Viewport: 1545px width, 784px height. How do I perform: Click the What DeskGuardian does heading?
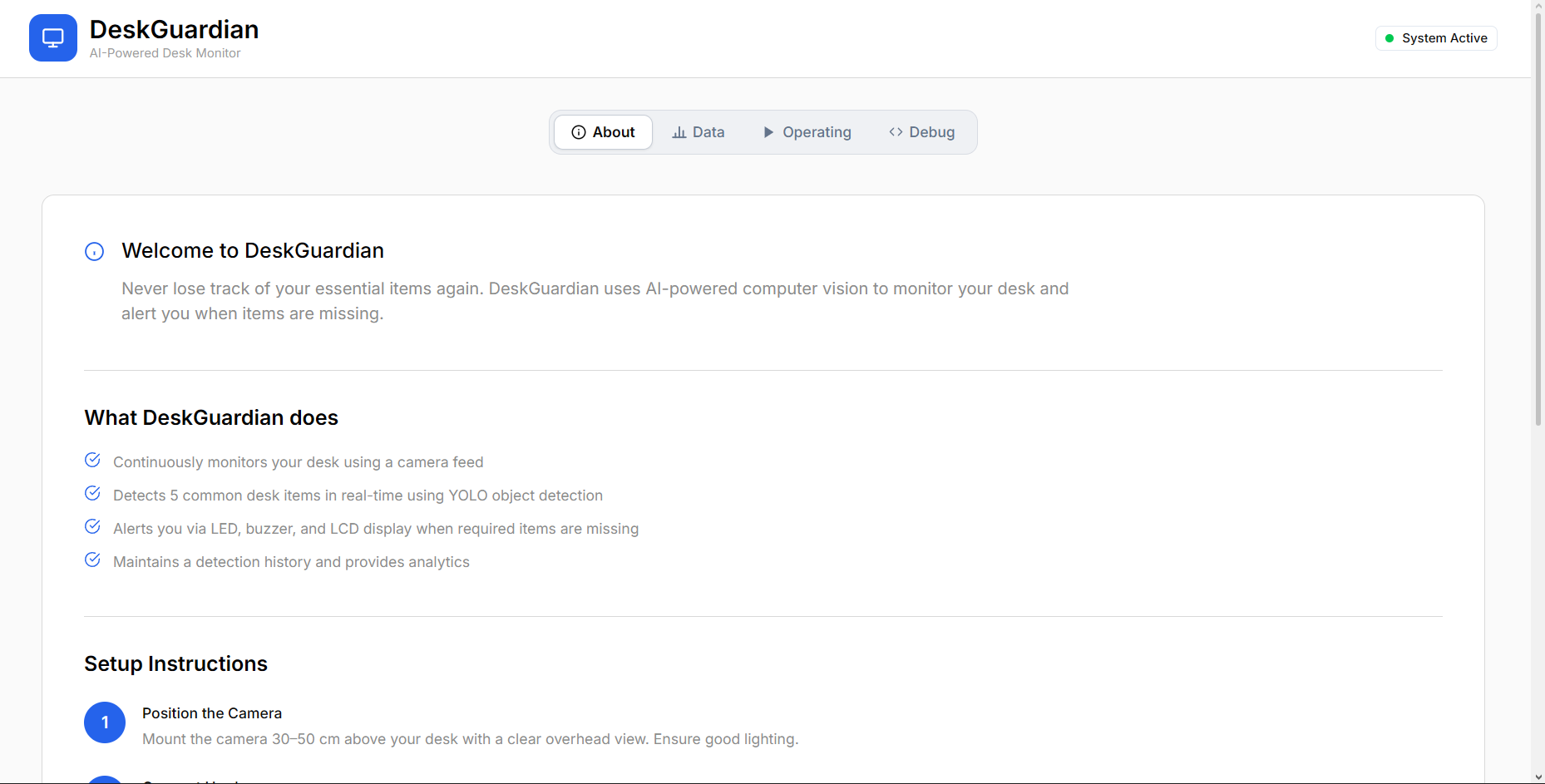(211, 417)
